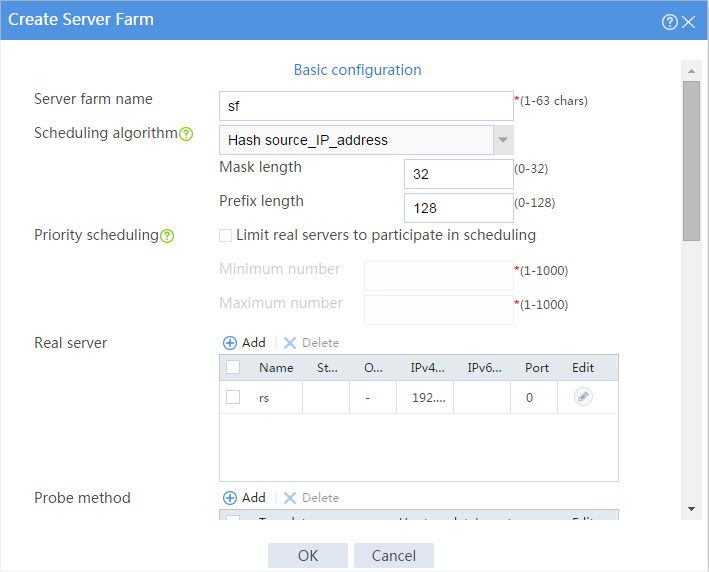
Task: Click the Real server Delete X icon
Action: 289,343
